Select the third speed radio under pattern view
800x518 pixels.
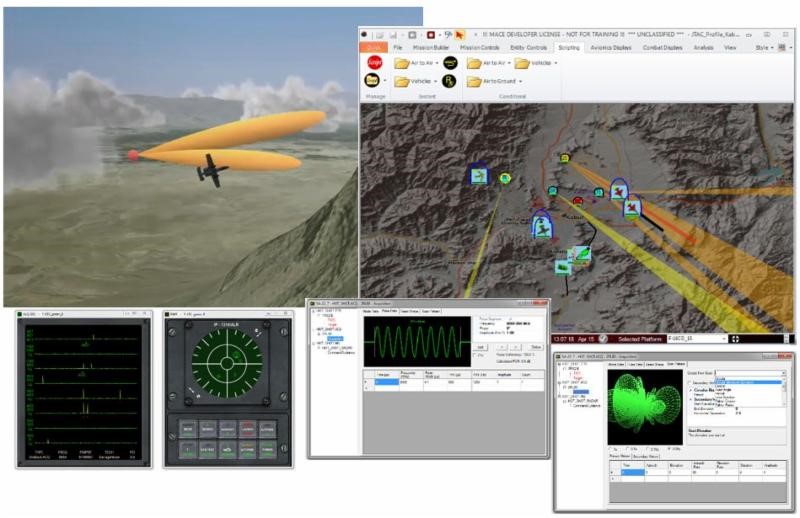(x=648, y=449)
